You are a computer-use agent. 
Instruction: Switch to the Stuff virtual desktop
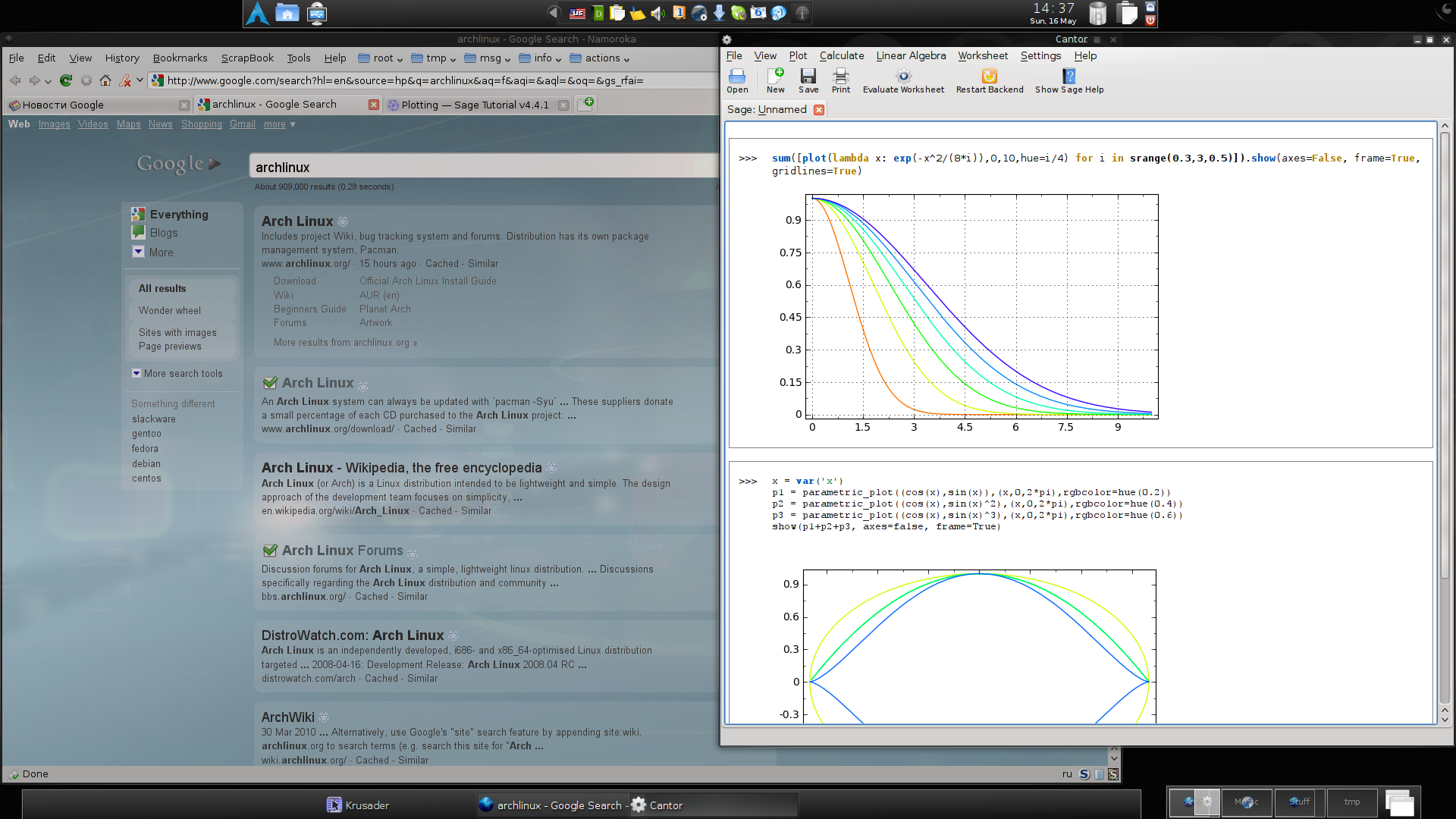coord(1300,802)
